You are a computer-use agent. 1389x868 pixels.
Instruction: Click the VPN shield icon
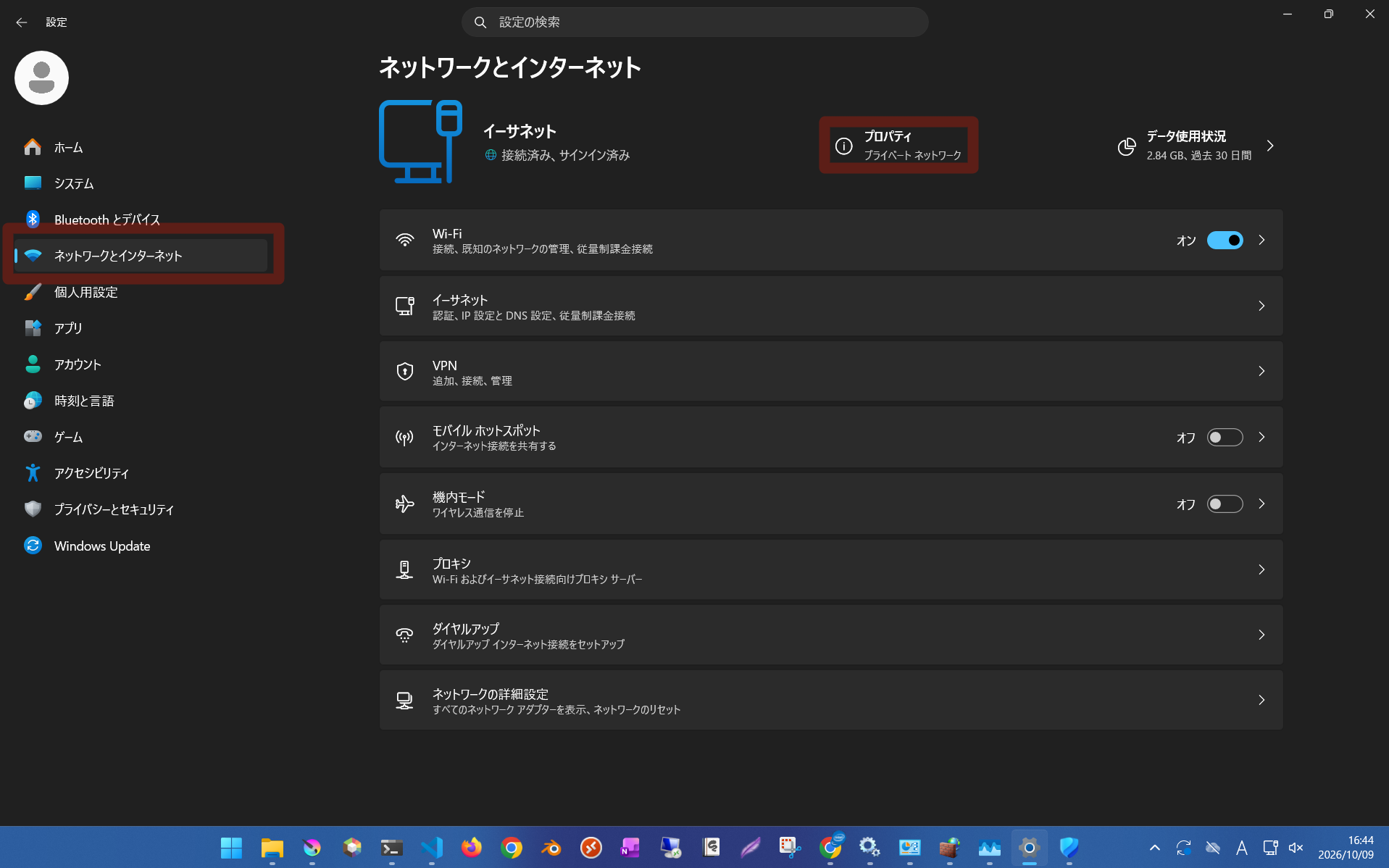[x=404, y=371]
